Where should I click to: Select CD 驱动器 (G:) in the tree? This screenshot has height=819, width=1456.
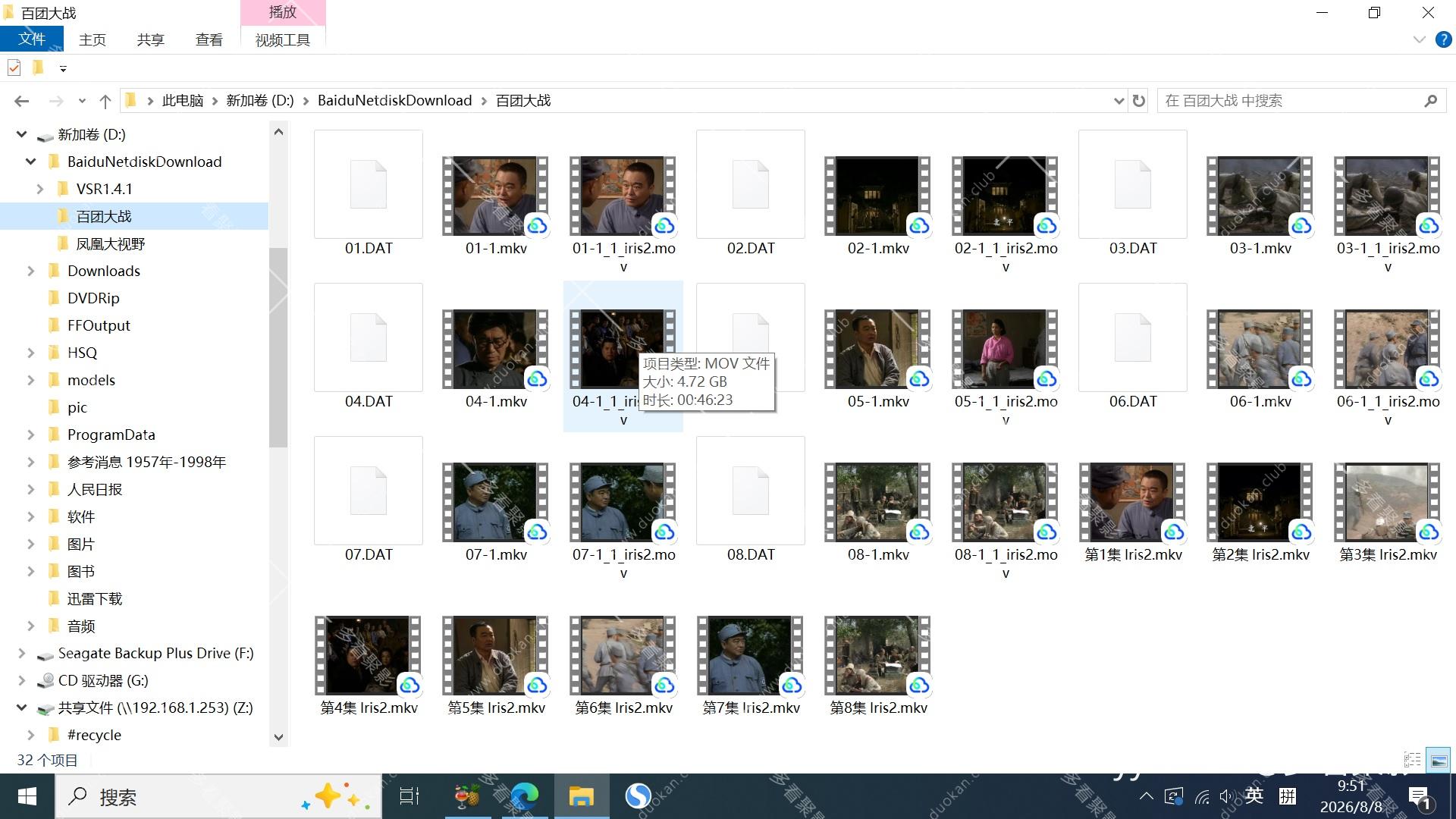(103, 680)
